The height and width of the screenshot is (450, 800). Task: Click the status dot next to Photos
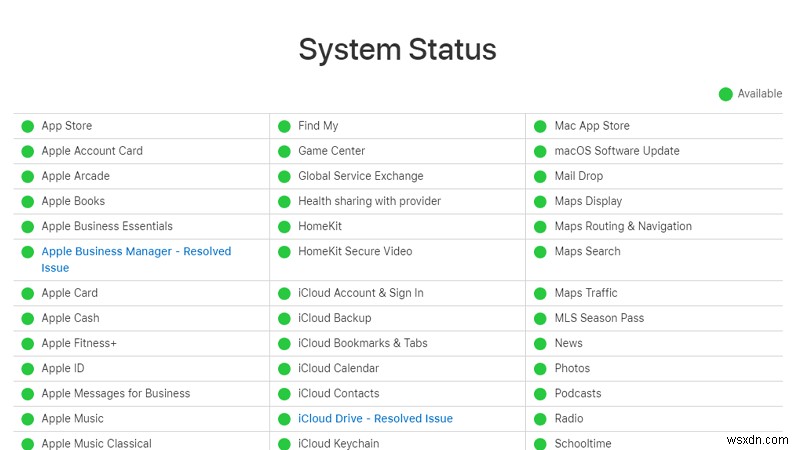(540, 369)
